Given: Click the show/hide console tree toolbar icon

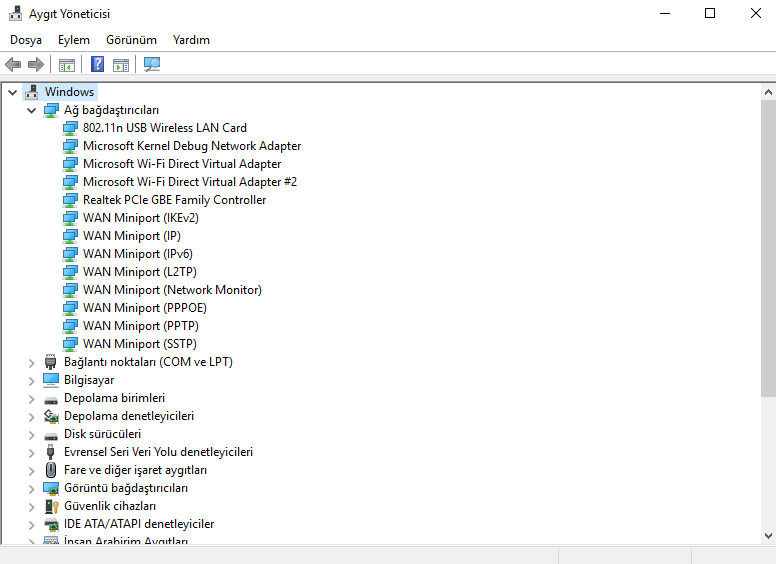Looking at the screenshot, I should [x=67, y=64].
